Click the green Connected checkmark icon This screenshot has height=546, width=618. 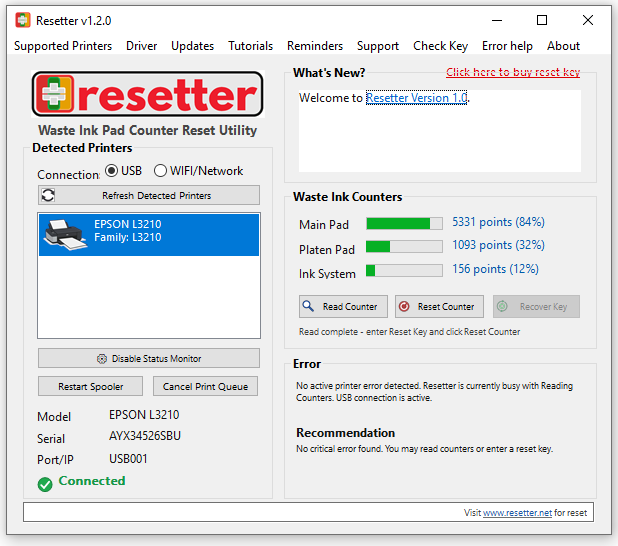click(45, 484)
